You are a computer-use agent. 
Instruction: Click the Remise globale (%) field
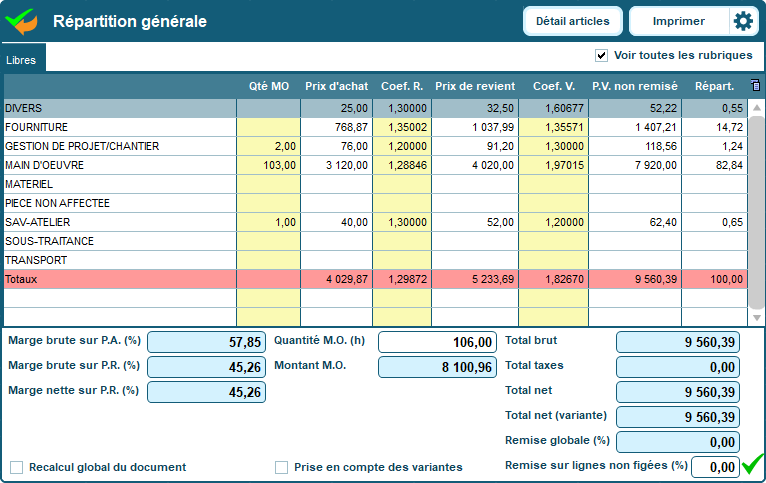point(677,442)
